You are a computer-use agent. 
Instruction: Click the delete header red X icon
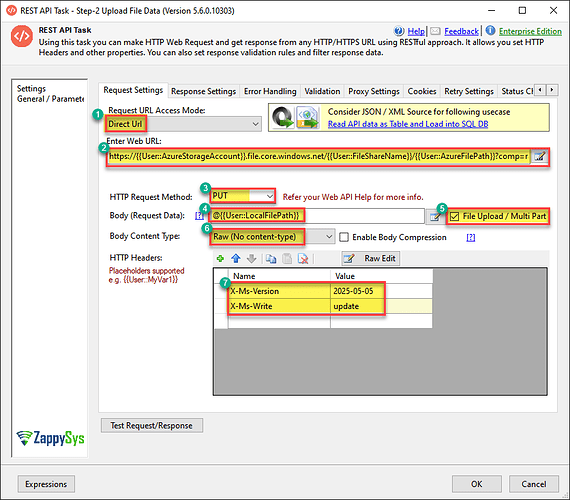click(x=303, y=259)
